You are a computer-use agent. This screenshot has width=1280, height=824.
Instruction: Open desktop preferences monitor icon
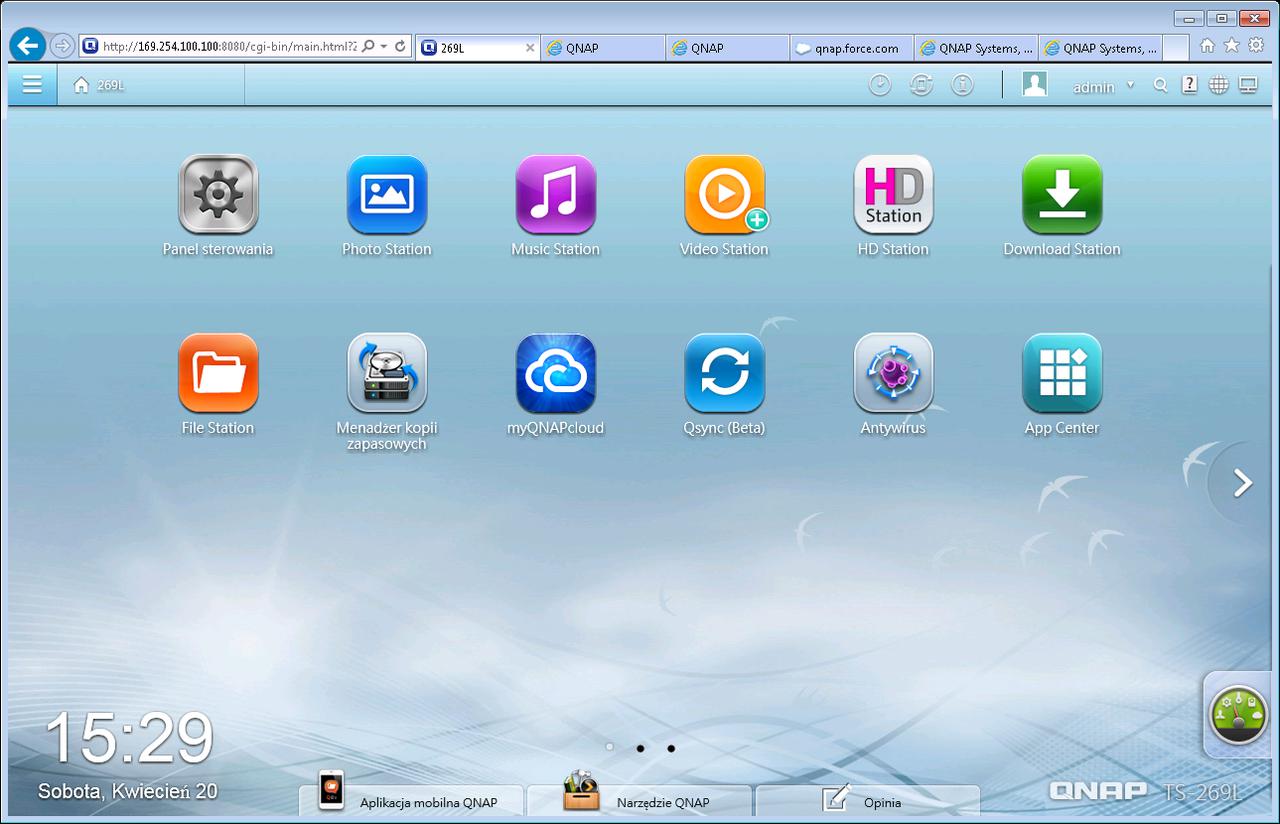(1248, 86)
